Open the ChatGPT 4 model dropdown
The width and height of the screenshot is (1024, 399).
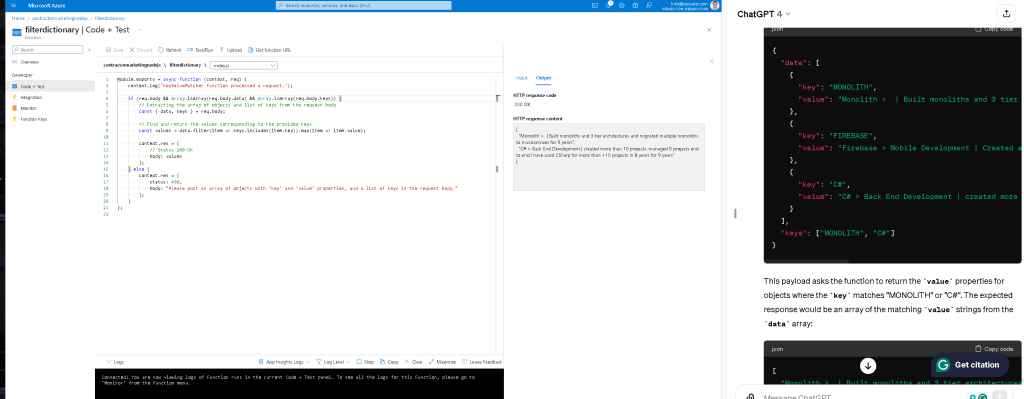point(764,14)
